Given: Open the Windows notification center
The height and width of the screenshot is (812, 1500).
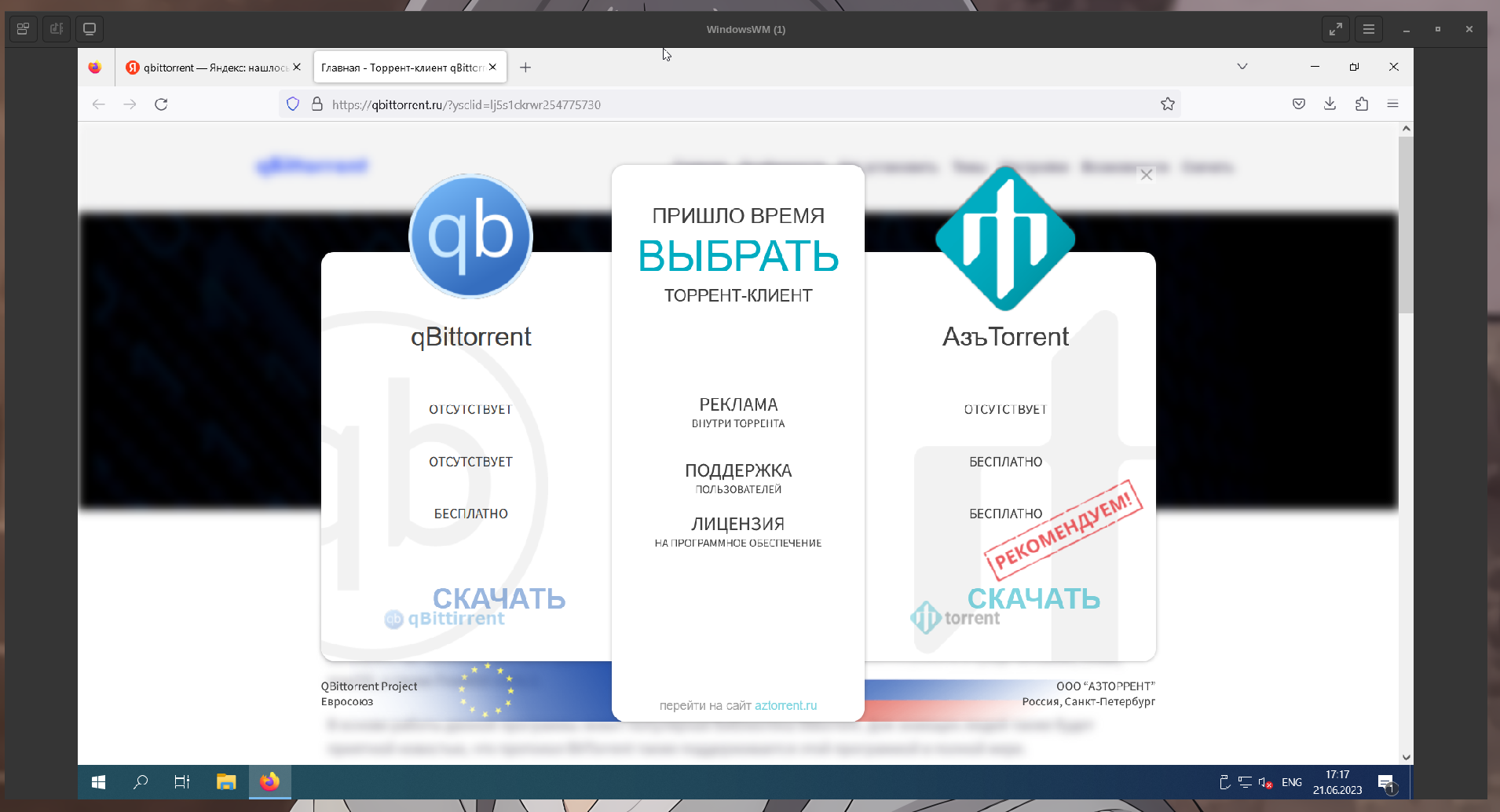Looking at the screenshot, I should (1386, 783).
